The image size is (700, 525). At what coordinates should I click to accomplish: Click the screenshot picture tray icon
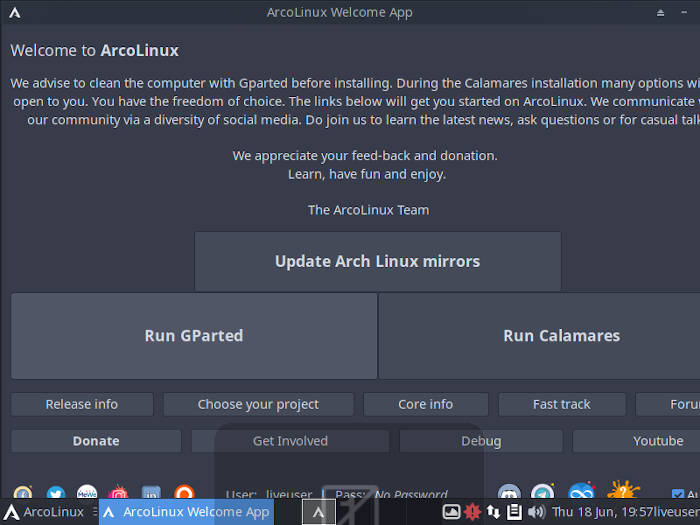[451, 512]
